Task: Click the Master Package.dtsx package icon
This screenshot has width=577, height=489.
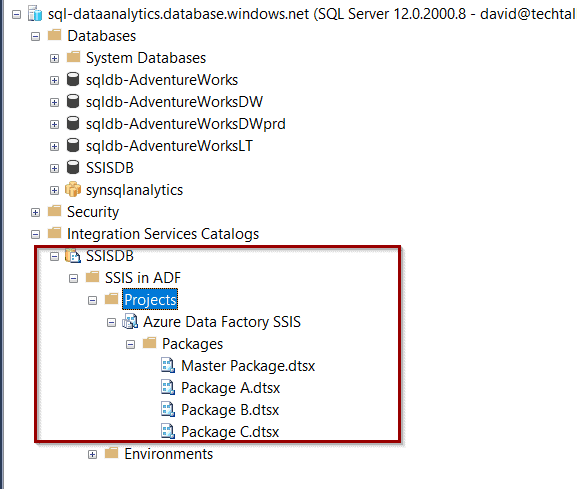Action: 168,365
